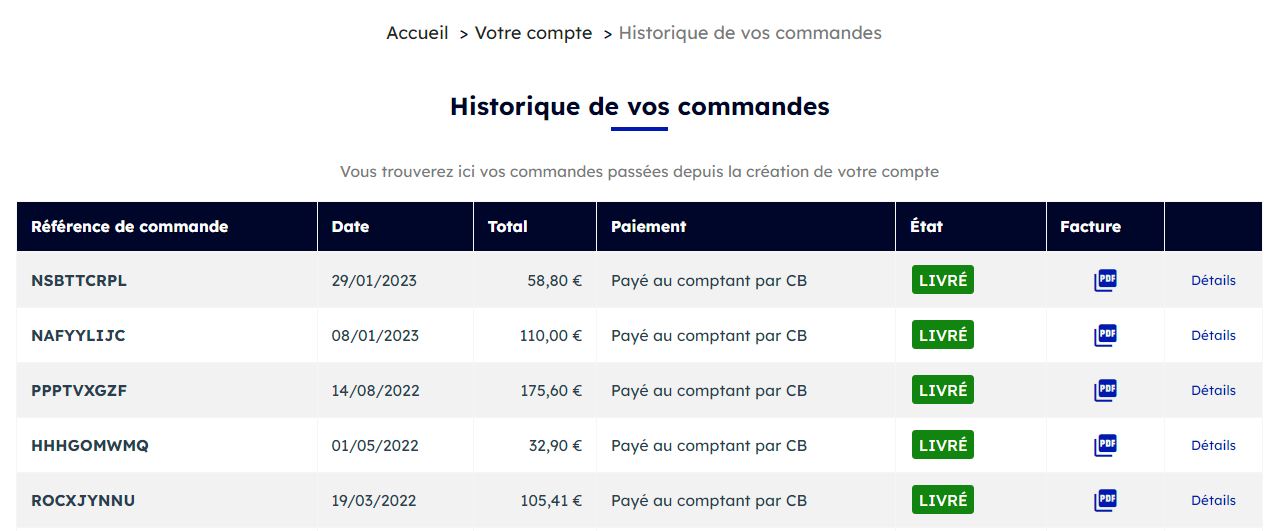Download PDF invoice for order HHHGOMWMQ

point(1105,445)
